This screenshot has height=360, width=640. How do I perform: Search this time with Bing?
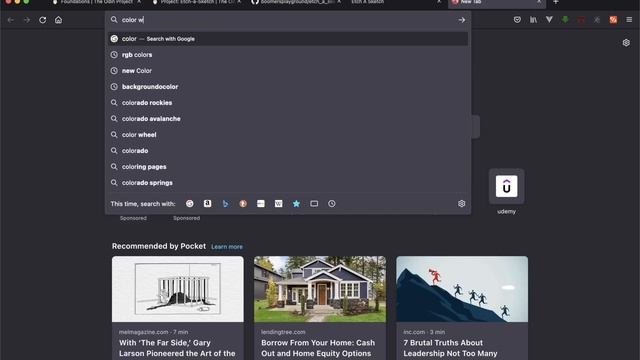tap(225, 204)
